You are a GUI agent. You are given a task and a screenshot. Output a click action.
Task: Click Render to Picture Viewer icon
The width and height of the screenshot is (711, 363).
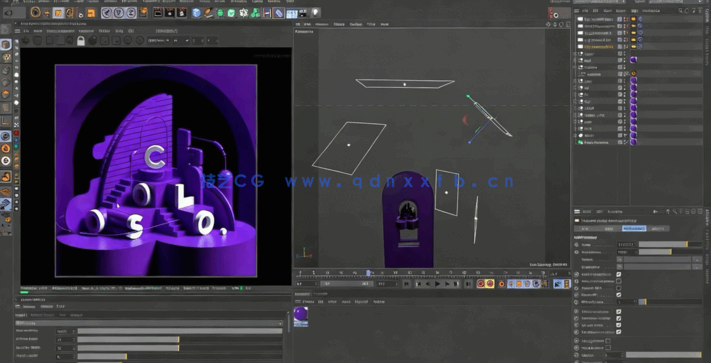tap(170, 13)
